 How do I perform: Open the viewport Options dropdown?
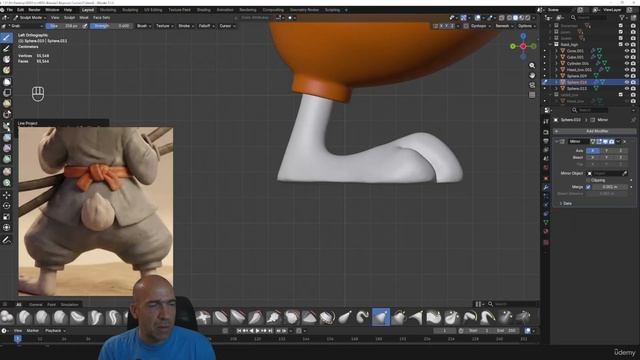tap(527, 26)
